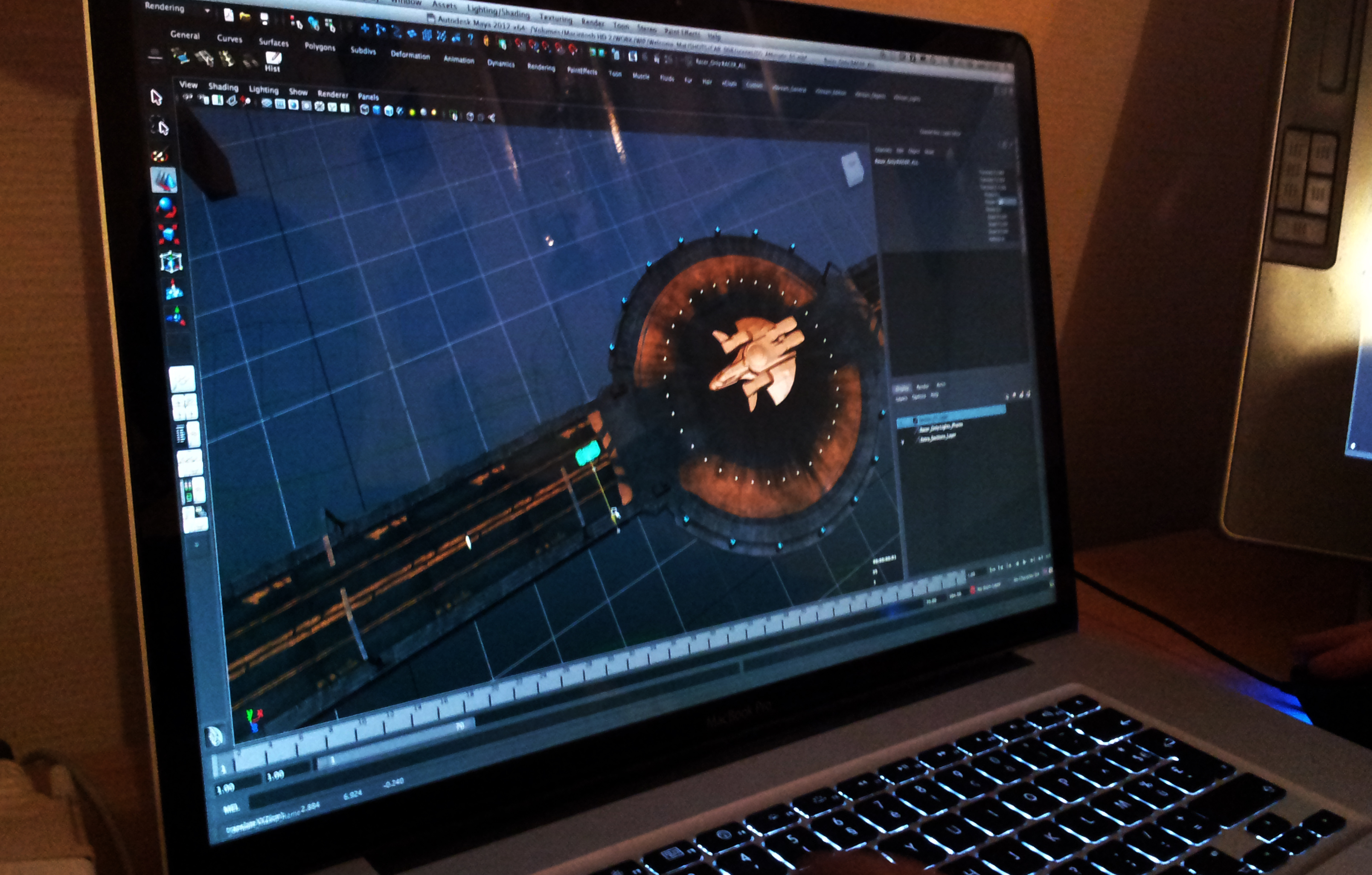Open a scene with folder icon
This screenshot has height=875, width=1372.
pos(245,17)
